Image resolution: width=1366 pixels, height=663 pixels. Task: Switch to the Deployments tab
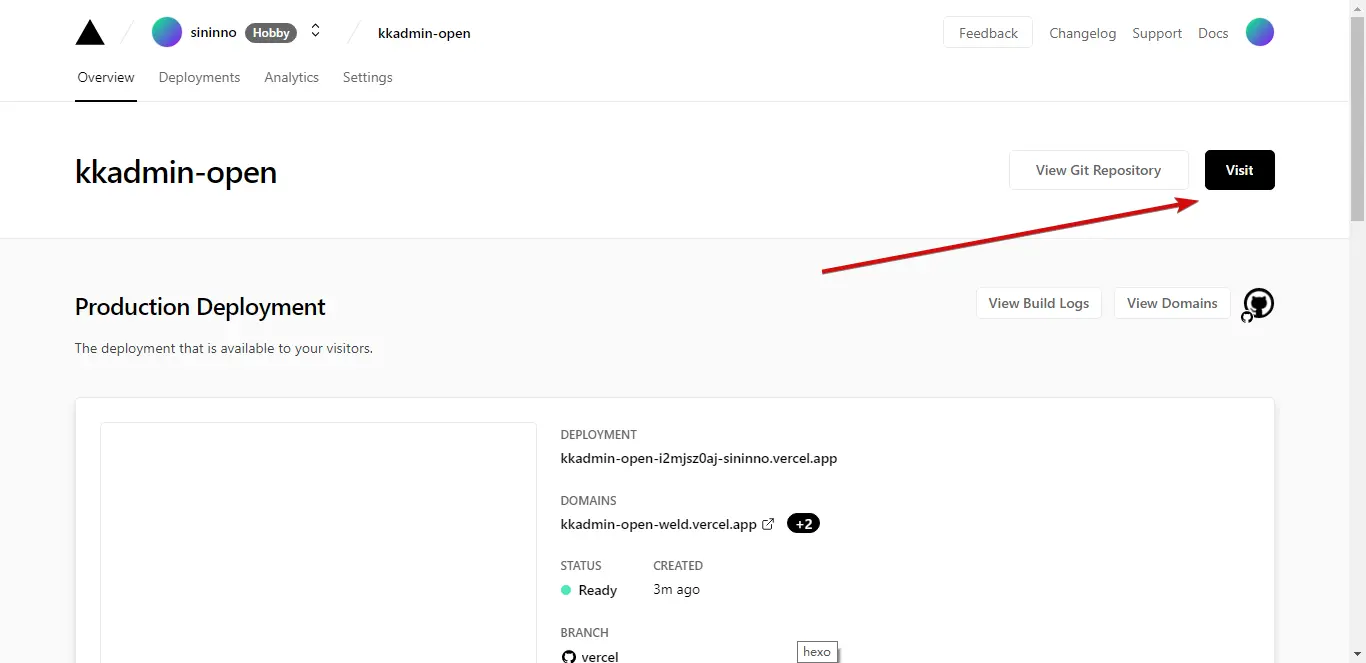pyautogui.click(x=199, y=77)
